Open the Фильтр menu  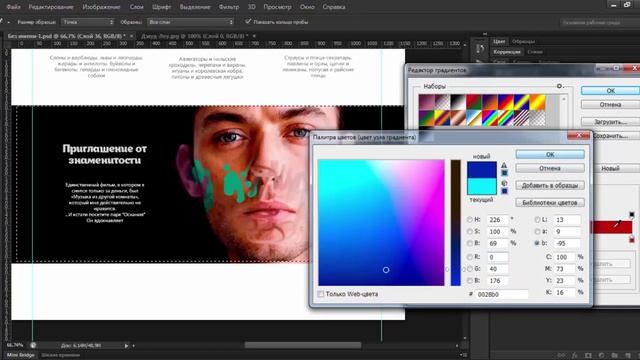coord(229,7)
